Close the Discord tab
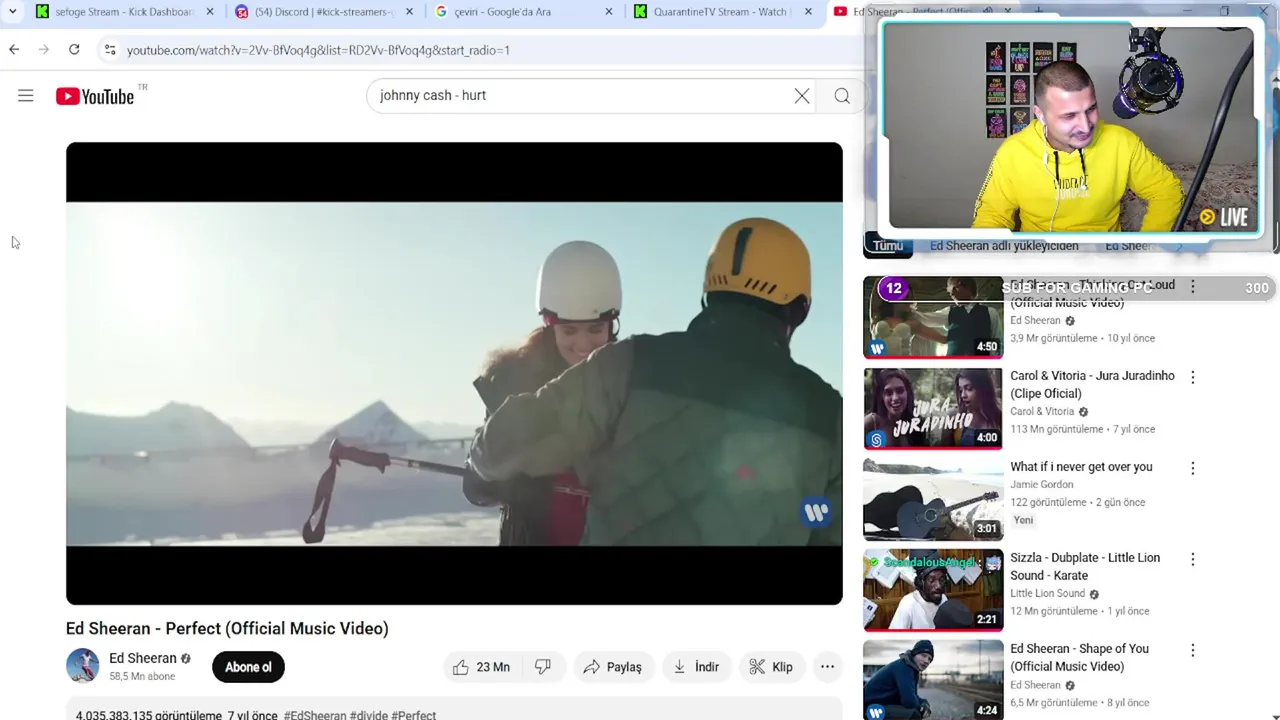The height and width of the screenshot is (720, 1280). tap(410, 12)
